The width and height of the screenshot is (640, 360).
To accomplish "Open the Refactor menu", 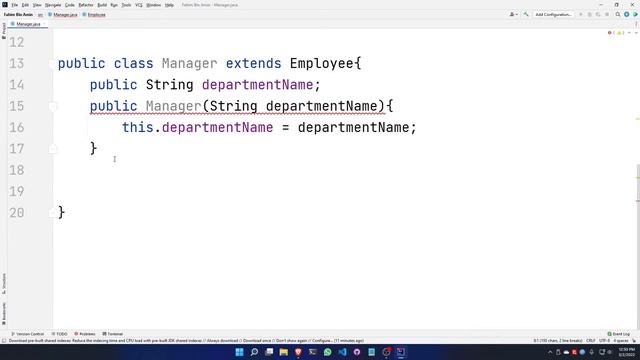I will (x=86, y=5).
